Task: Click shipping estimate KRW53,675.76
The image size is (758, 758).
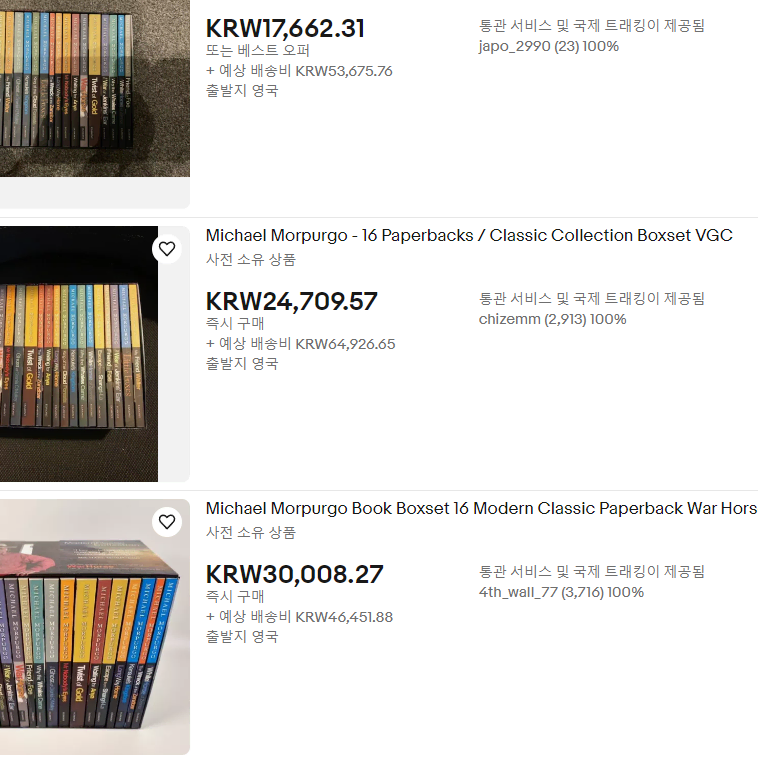Action: (x=299, y=71)
